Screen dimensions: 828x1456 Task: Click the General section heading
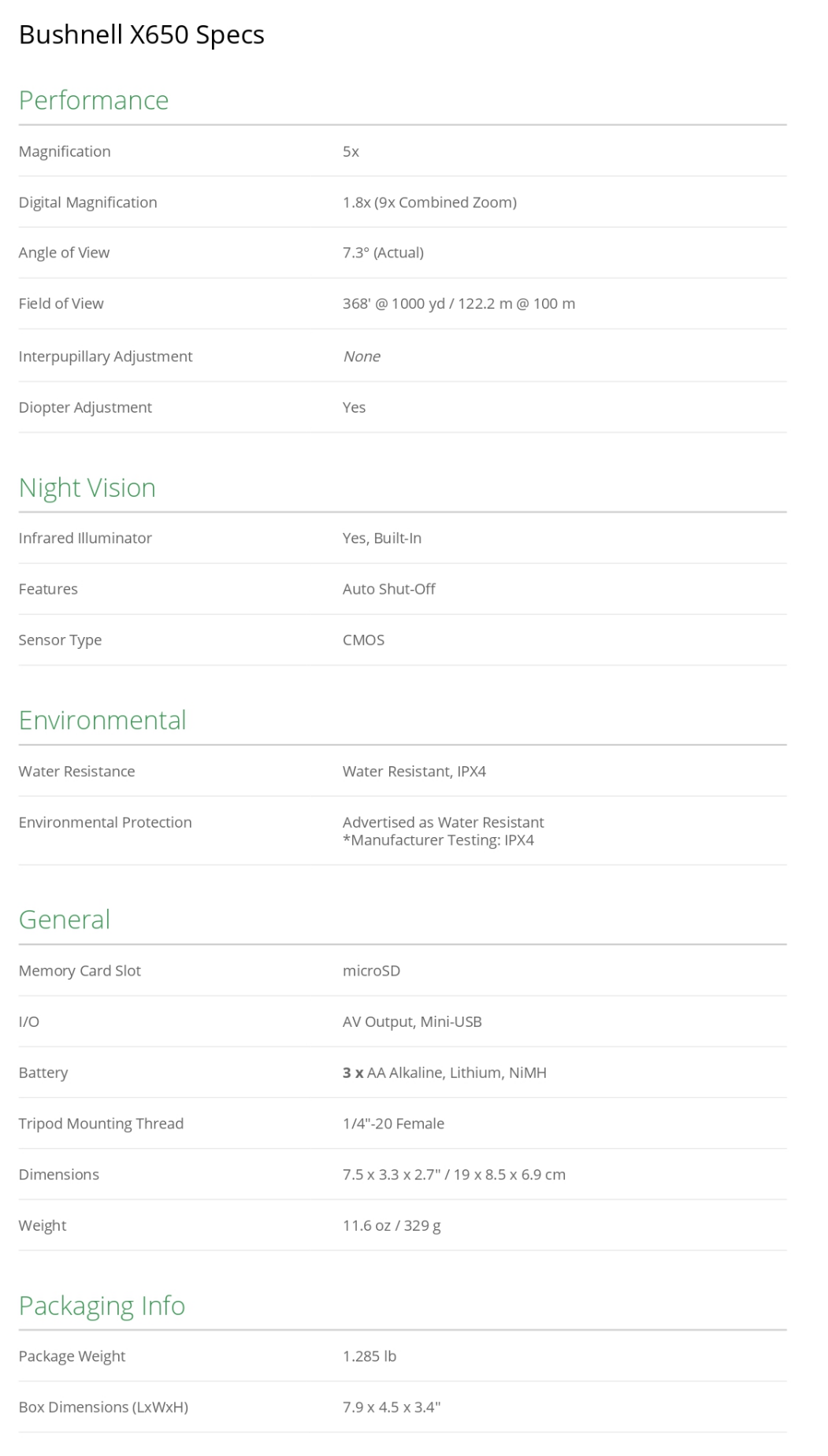point(65,919)
